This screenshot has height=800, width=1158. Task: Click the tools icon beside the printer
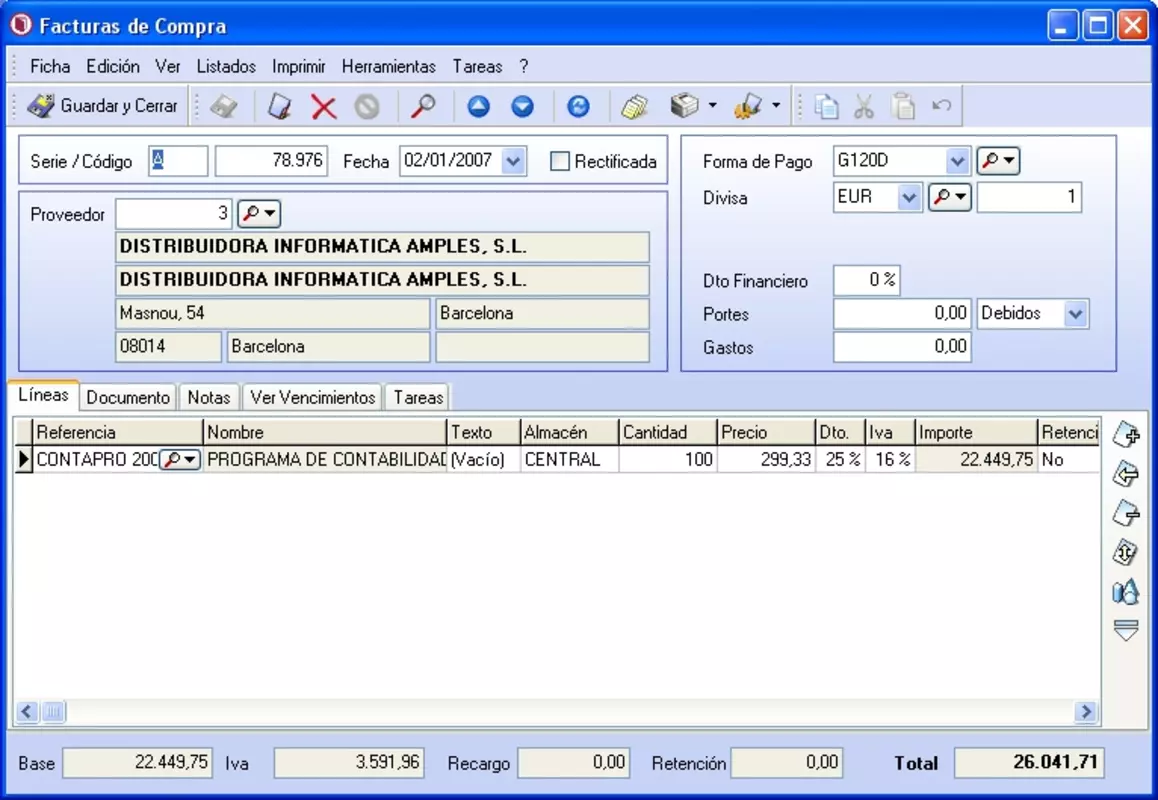[748, 106]
